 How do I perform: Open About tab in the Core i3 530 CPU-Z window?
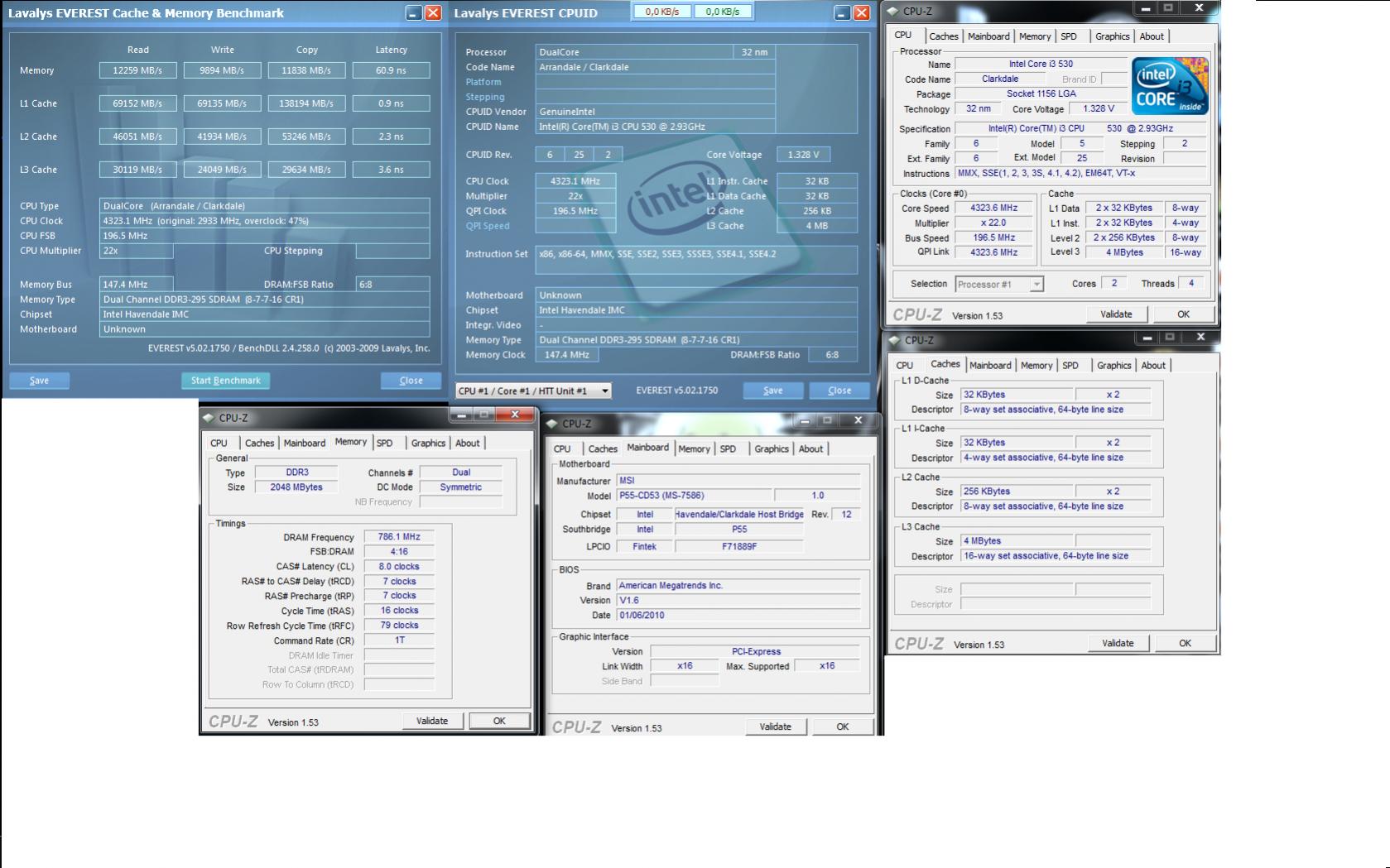[x=1152, y=36]
